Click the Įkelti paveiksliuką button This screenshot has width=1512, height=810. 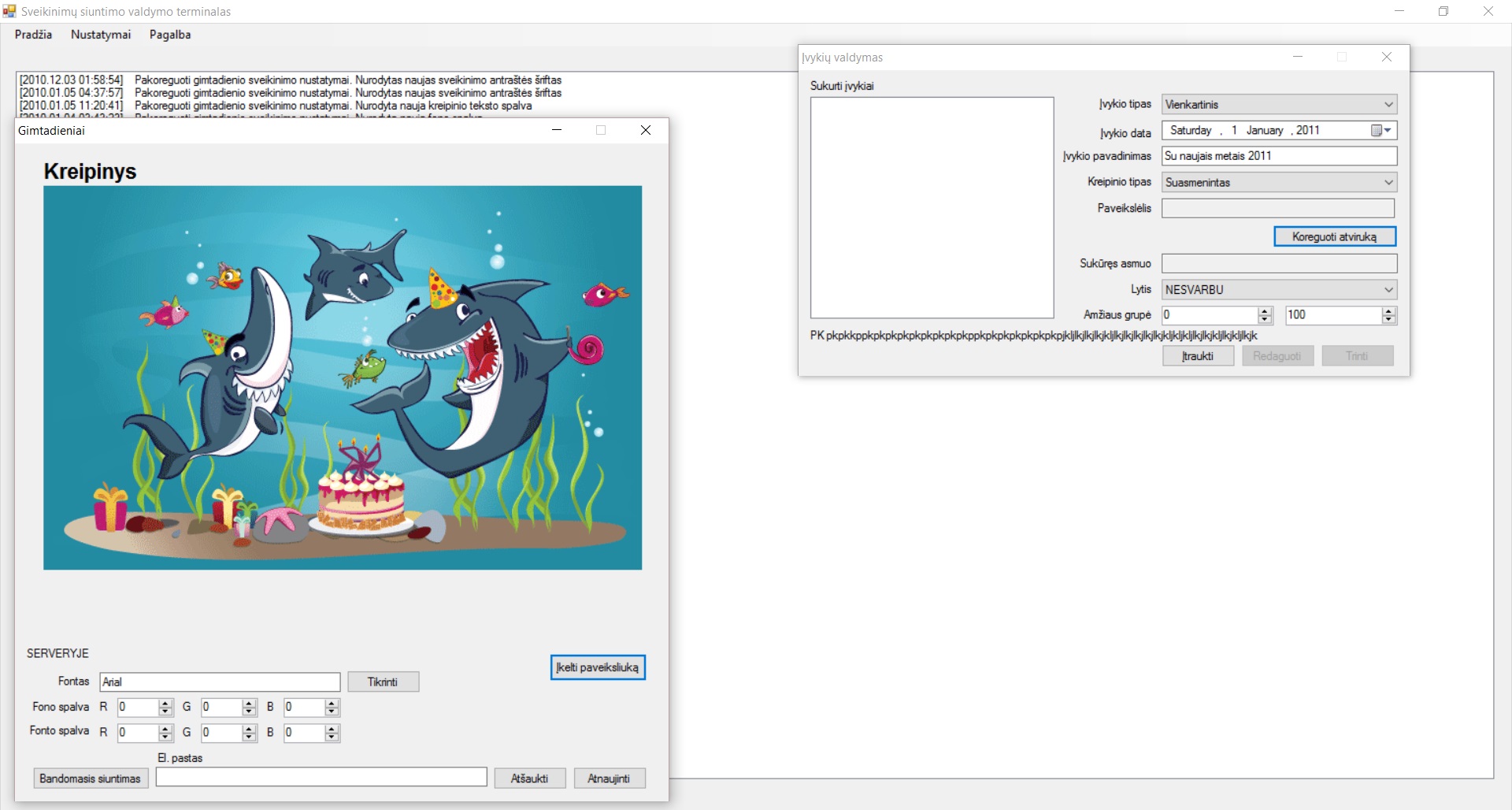pos(598,667)
